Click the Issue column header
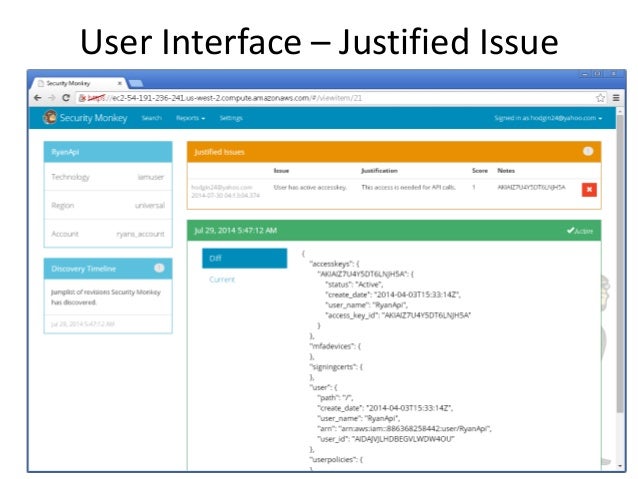Image resolution: width=638 pixels, height=479 pixels. coord(281,171)
